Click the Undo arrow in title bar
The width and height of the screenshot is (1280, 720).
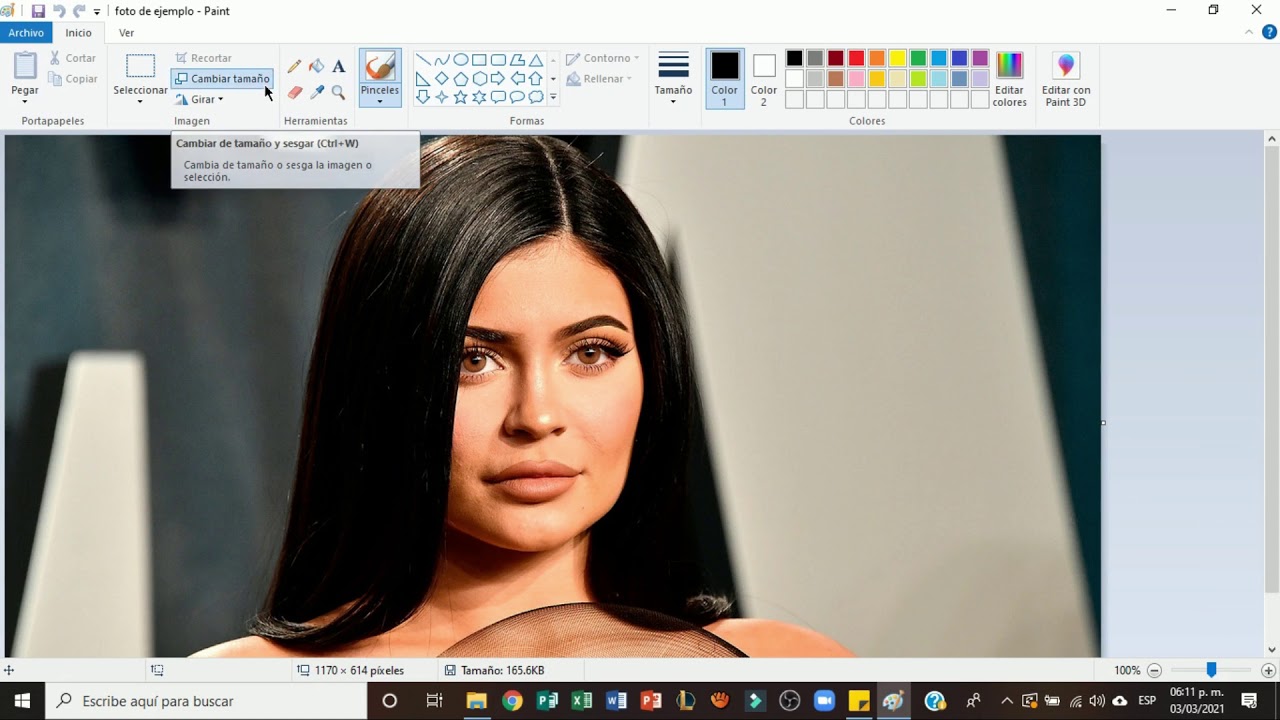point(59,11)
